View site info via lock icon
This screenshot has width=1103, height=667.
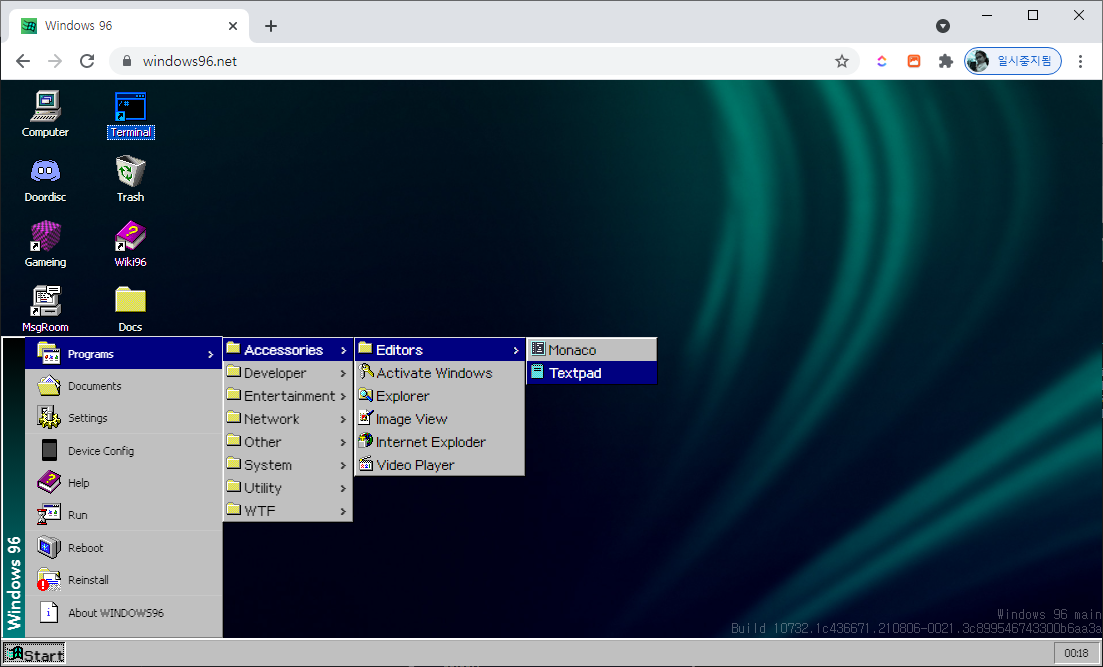[127, 61]
